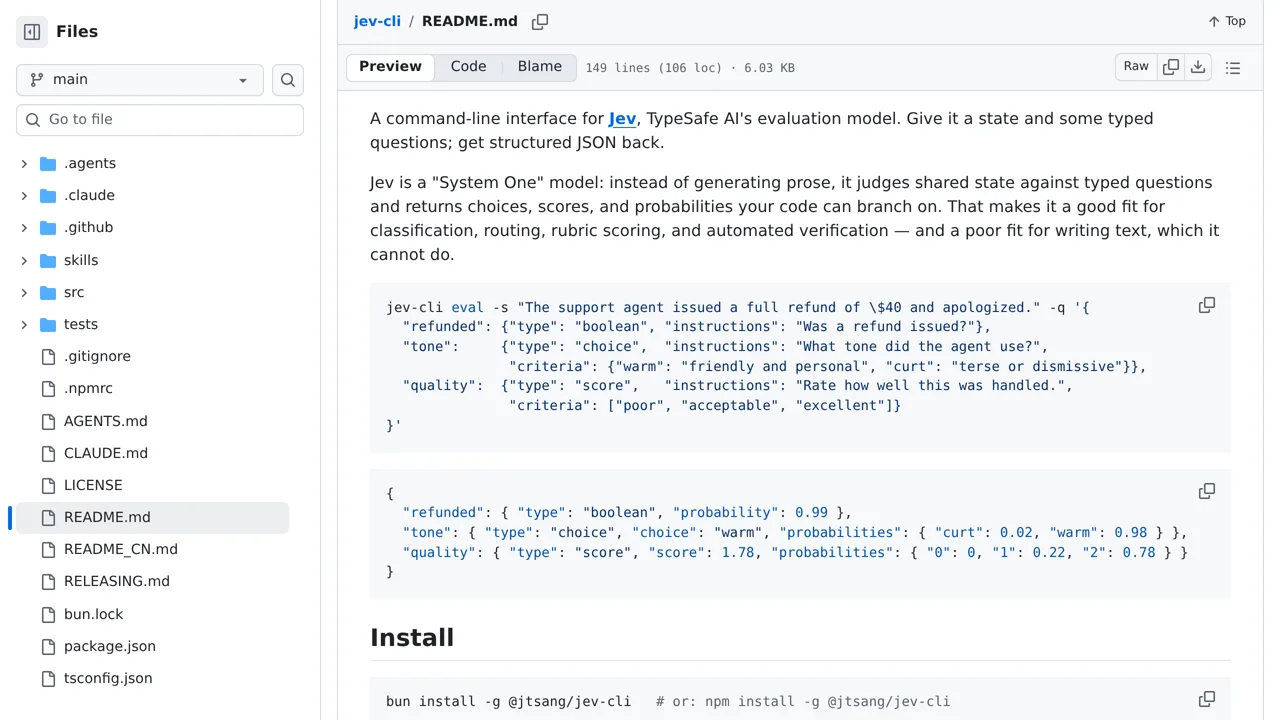
Task: Expand the .agents folder chevron
Action: coord(24,164)
